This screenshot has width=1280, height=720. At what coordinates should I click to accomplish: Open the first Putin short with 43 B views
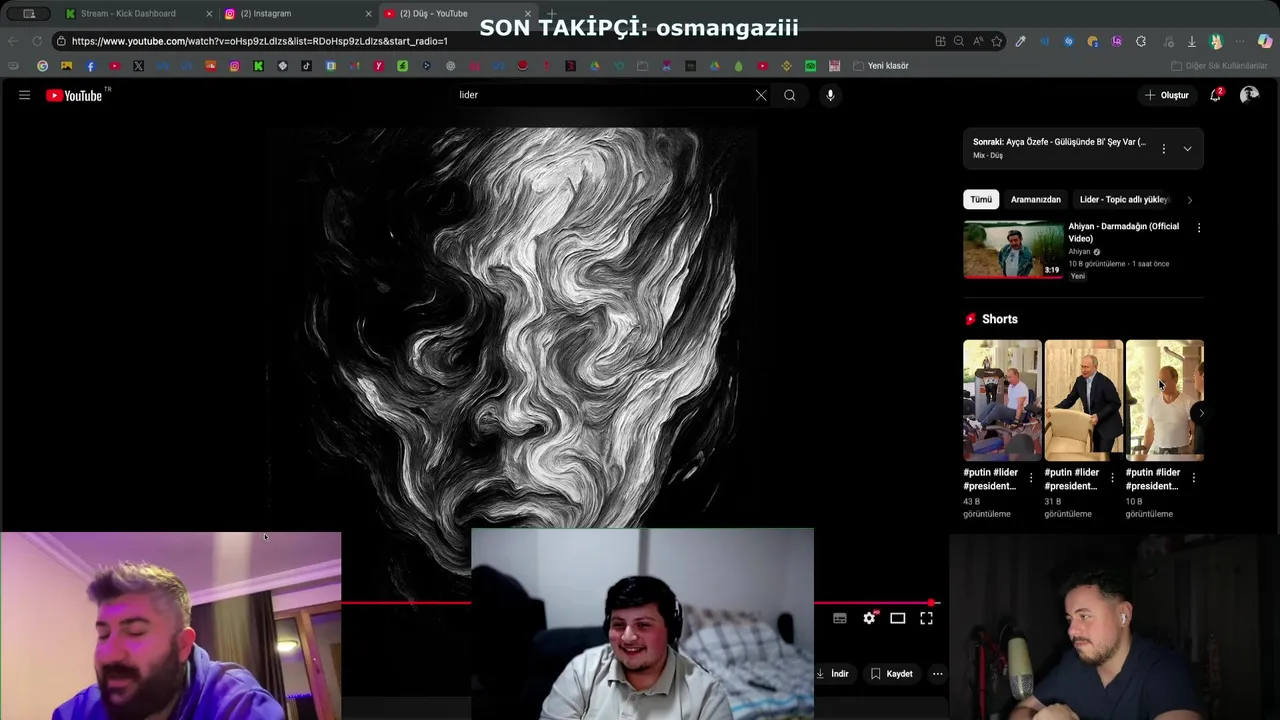pos(1002,400)
